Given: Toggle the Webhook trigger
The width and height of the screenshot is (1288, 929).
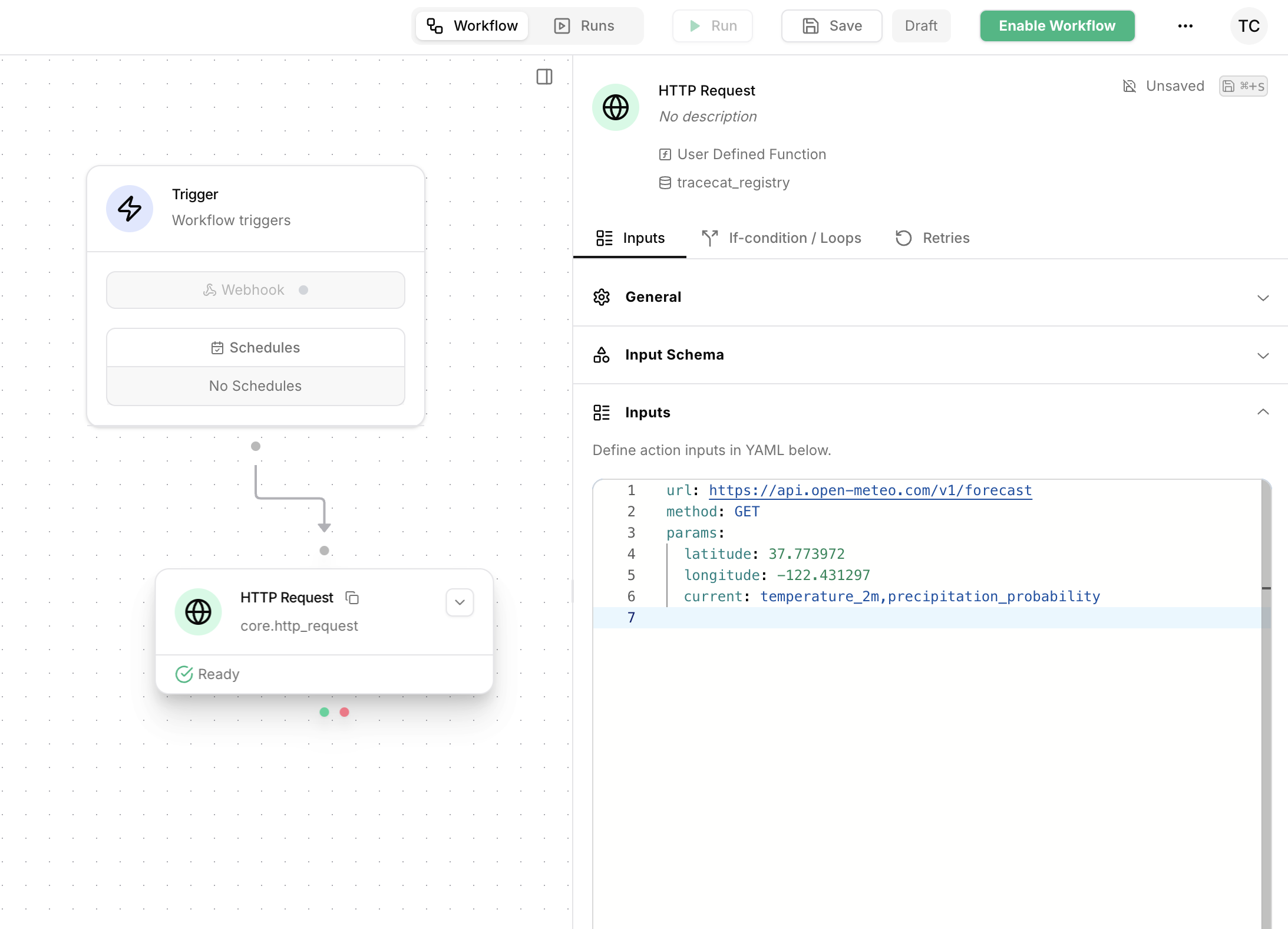Looking at the screenshot, I should (x=255, y=290).
